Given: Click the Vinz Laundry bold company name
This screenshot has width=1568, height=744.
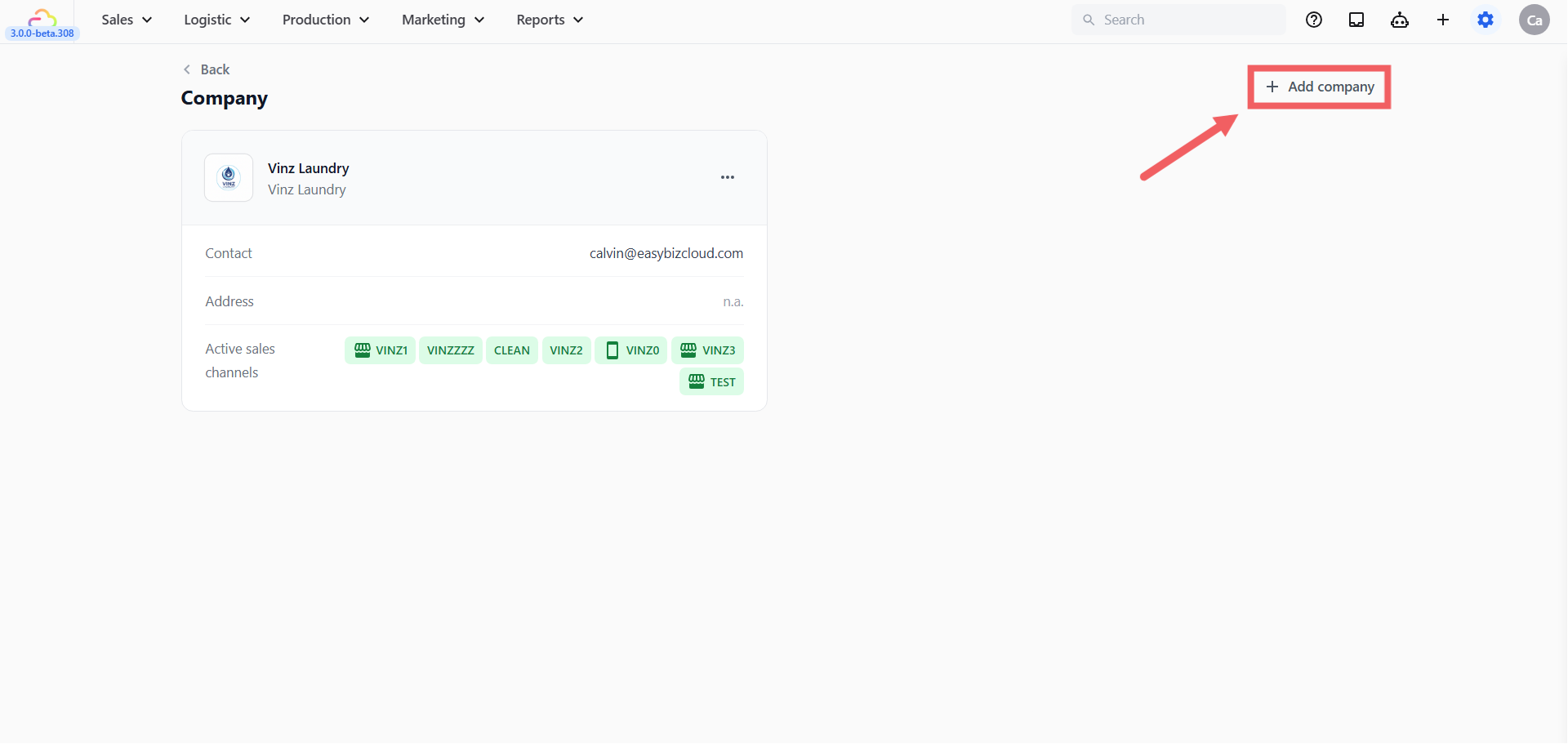Looking at the screenshot, I should tap(309, 168).
